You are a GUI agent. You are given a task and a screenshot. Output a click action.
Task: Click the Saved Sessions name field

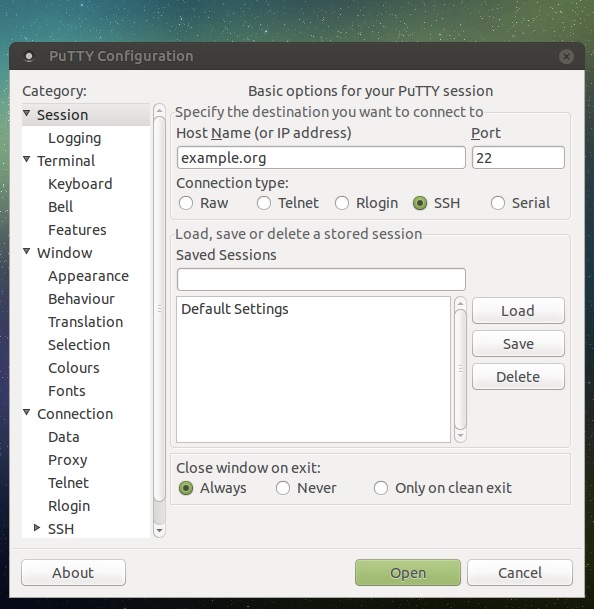point(321,279)
